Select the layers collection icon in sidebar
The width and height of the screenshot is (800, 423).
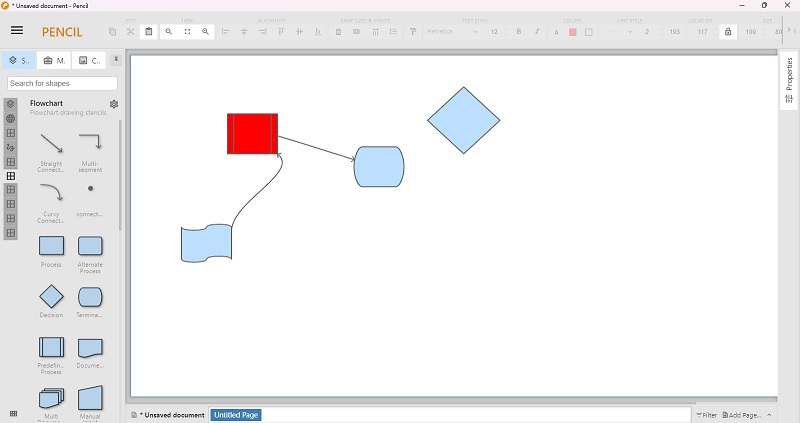point(11,104)
